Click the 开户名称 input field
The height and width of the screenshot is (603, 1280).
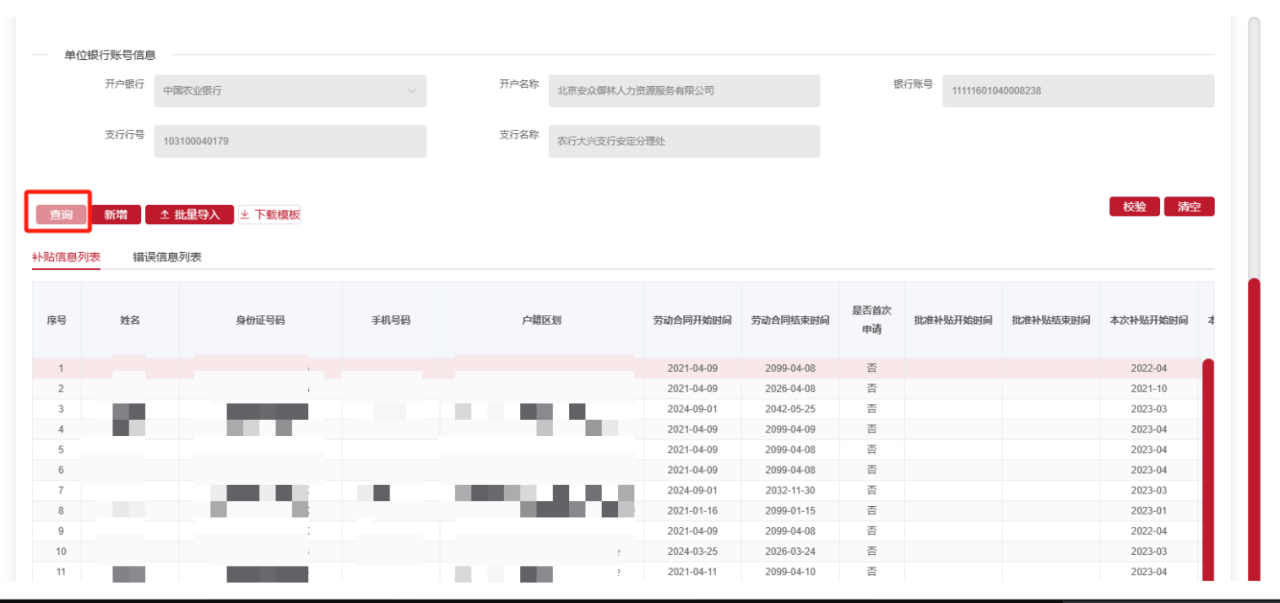tap(684, 91)
